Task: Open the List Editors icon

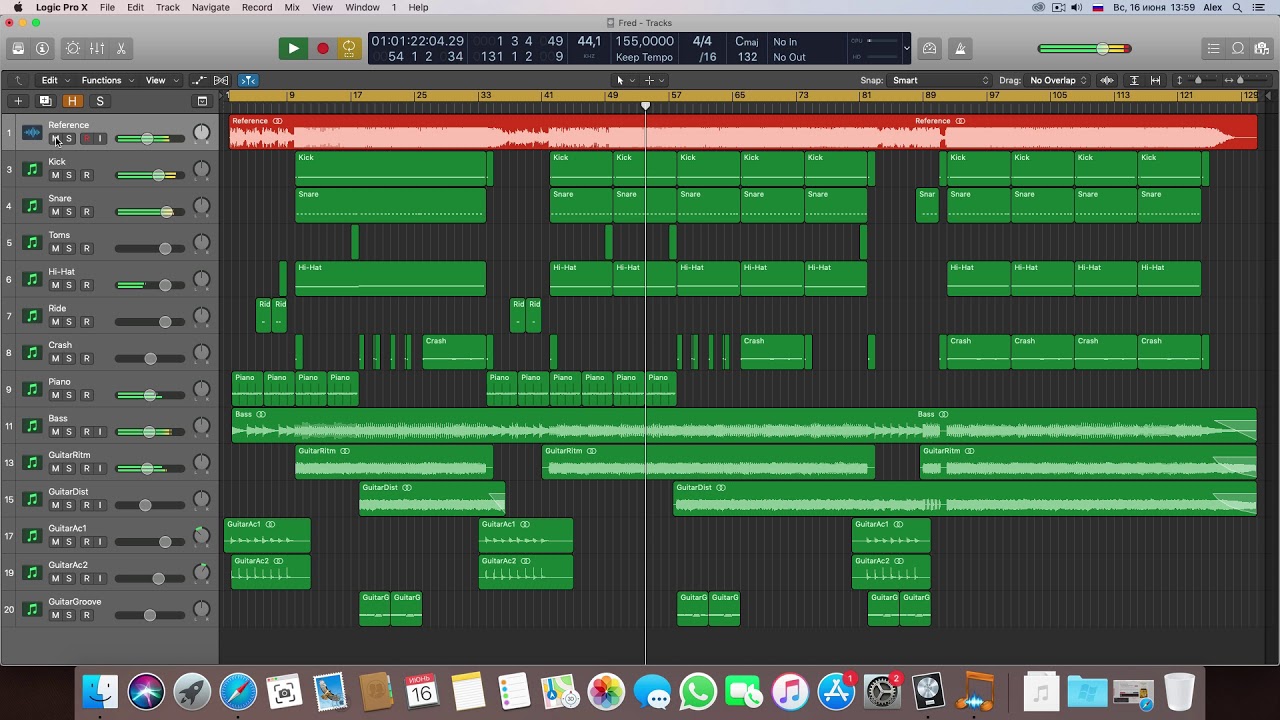Action: (1214, 48)
